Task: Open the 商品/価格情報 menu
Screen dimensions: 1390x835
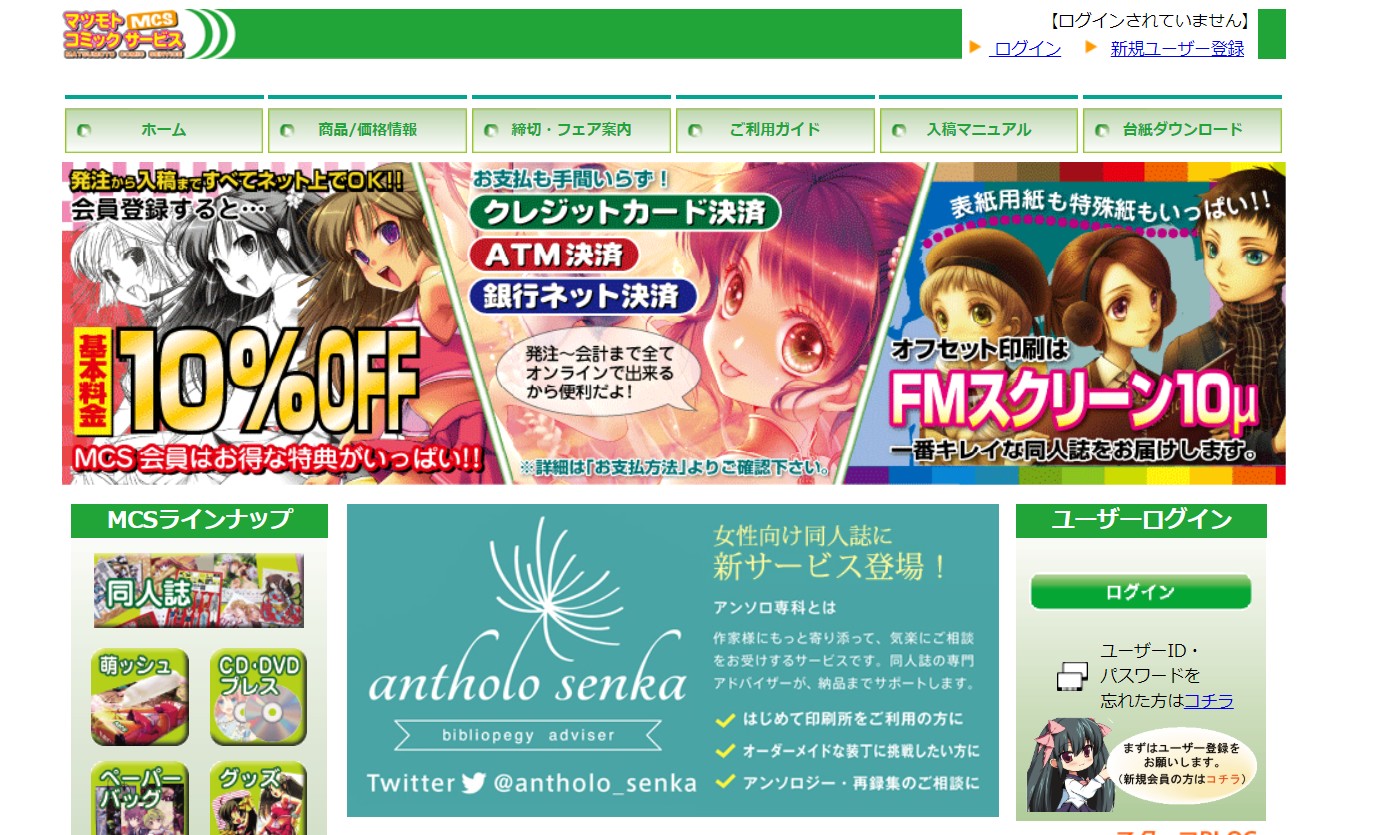Action: click(x=367, y=130)
